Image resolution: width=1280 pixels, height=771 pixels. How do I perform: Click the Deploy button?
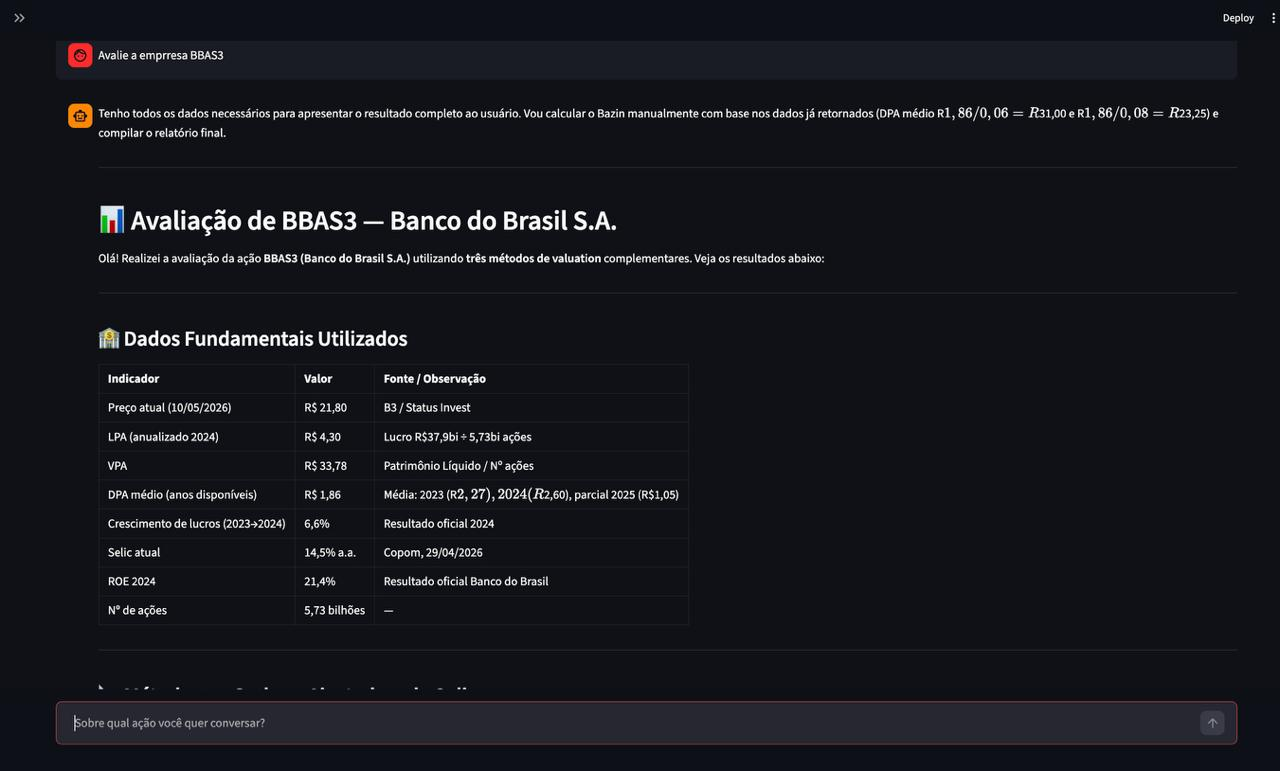coord(1238,18)
